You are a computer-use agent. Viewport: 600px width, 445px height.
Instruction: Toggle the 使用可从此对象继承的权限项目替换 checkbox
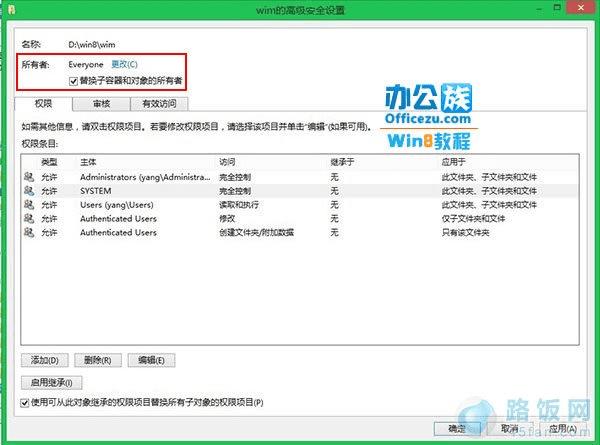24,403
